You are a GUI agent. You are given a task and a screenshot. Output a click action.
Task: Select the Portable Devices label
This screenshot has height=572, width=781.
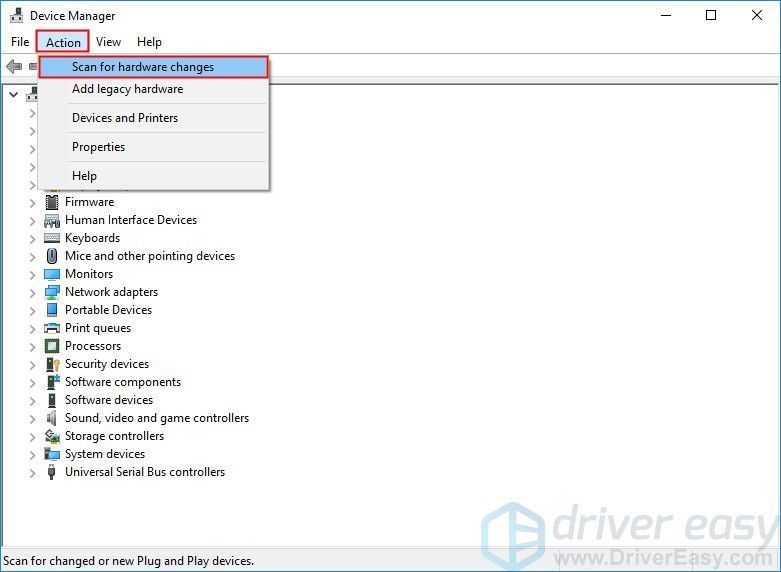pos(109,310)
